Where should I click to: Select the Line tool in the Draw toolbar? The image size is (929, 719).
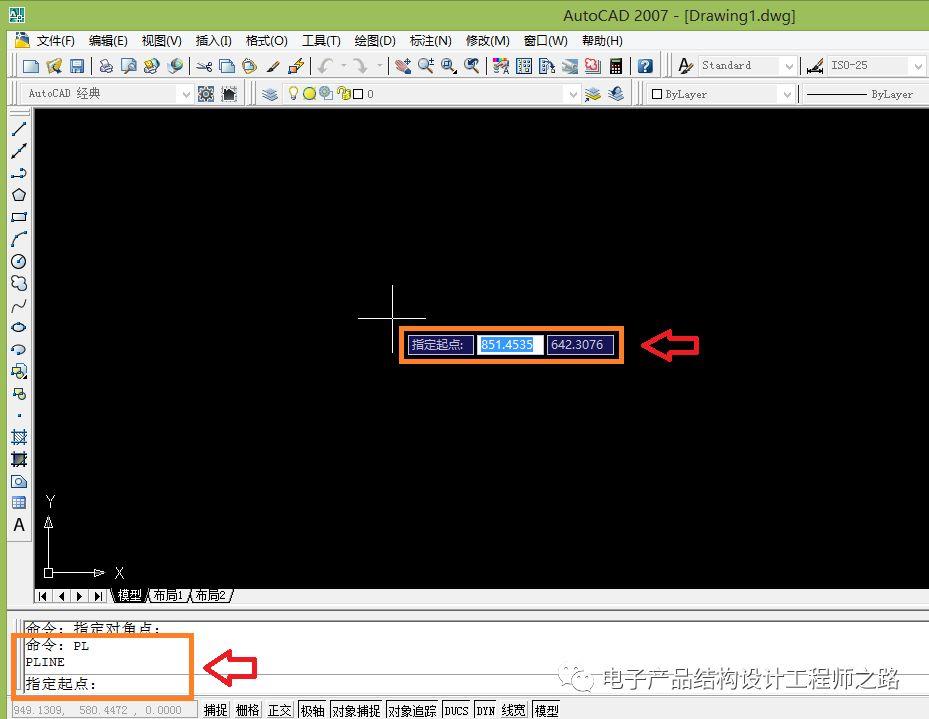pos(19,129)
